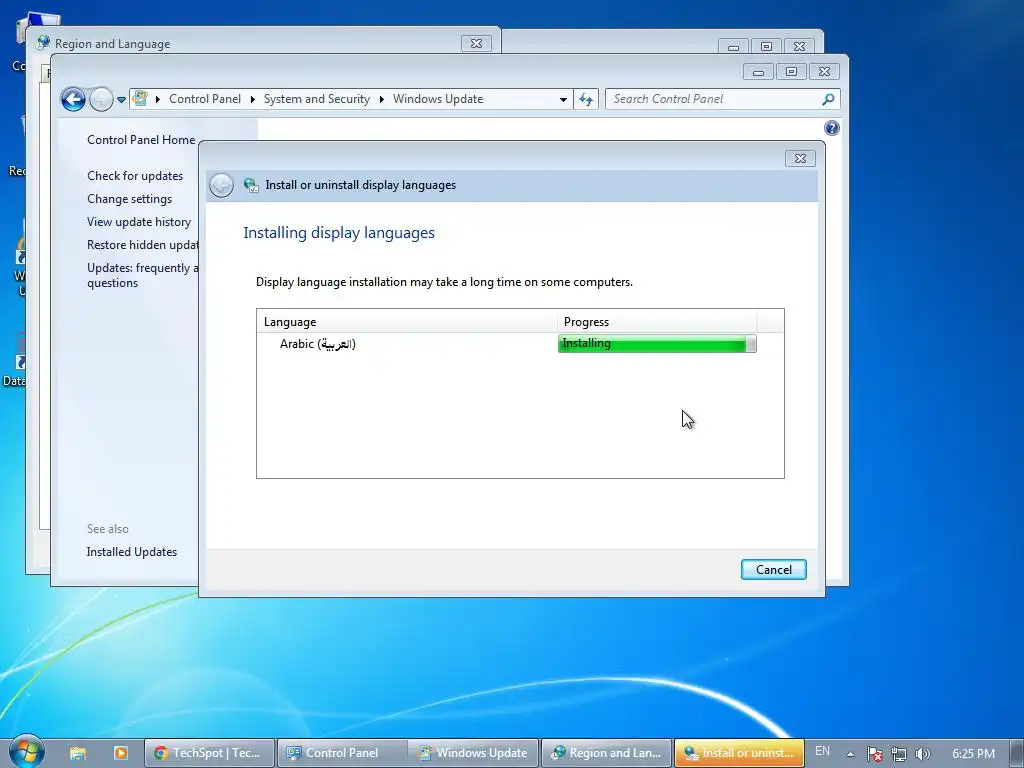Click the forward arrow in the Windows Update window
Screen dimensions: 1024x768
click(x=101, y=99)
